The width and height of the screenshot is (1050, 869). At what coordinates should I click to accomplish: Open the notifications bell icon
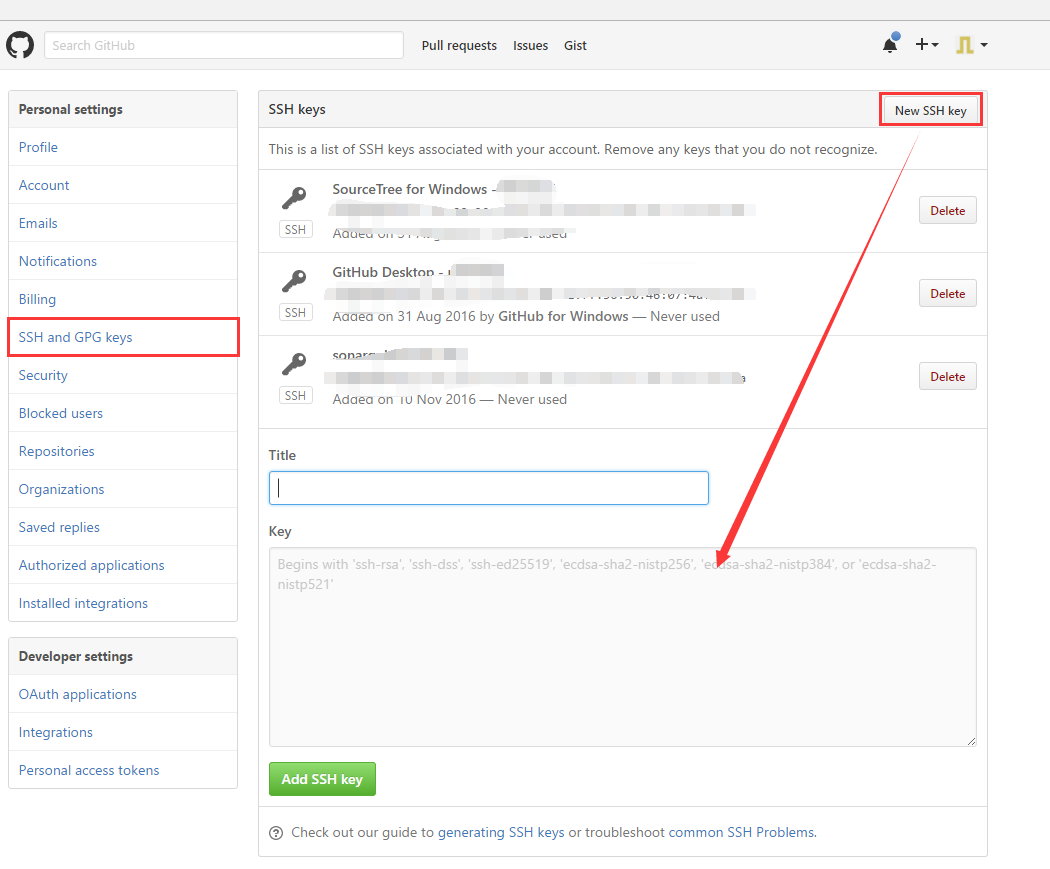click(891, 44)
